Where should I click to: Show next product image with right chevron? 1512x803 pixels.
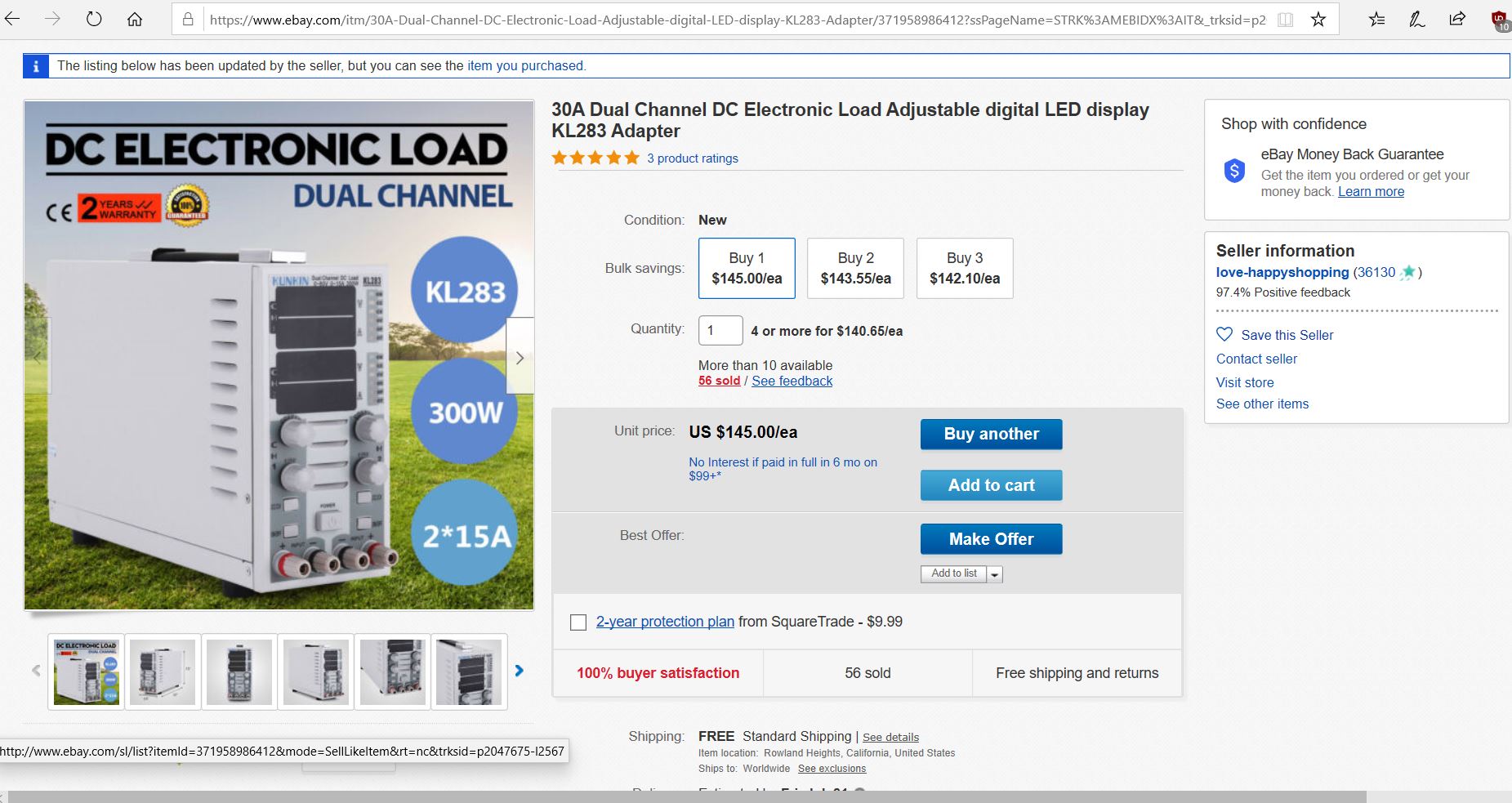tap(520, 357)
